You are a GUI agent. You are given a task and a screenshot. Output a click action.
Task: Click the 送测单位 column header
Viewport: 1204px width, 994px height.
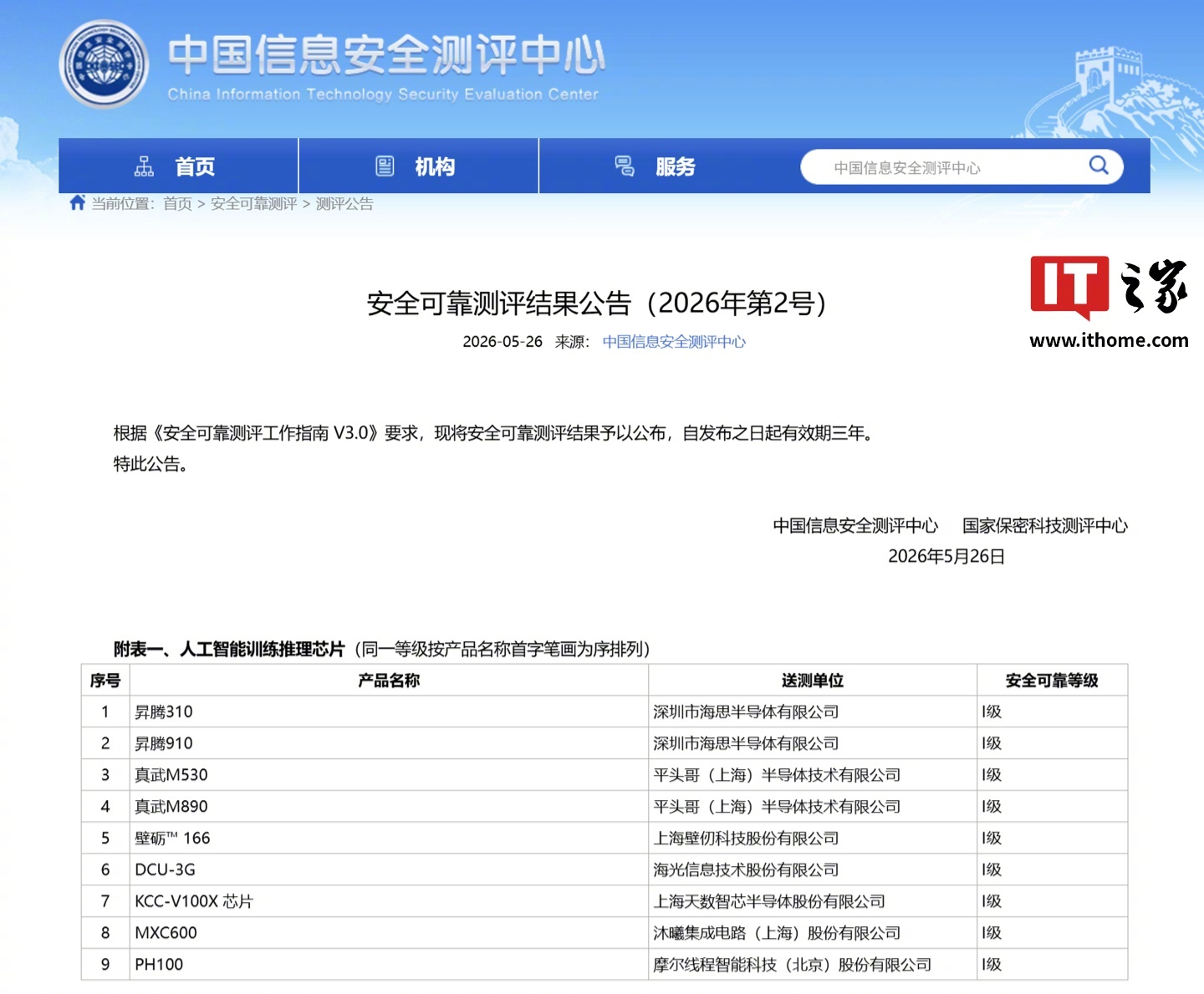813,681
